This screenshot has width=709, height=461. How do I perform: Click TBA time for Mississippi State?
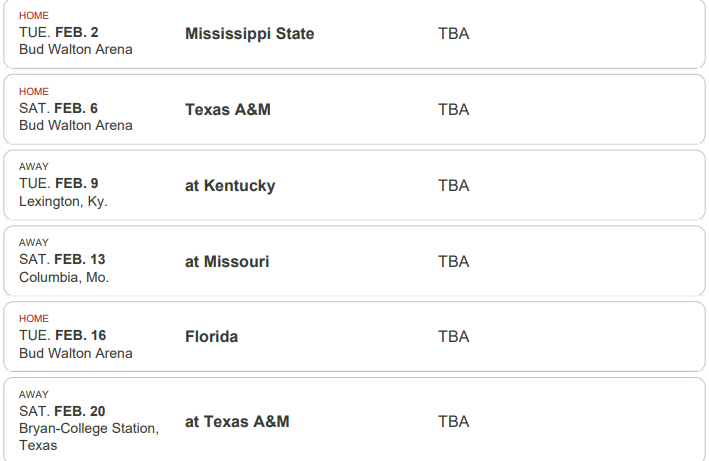pos(454,34)
